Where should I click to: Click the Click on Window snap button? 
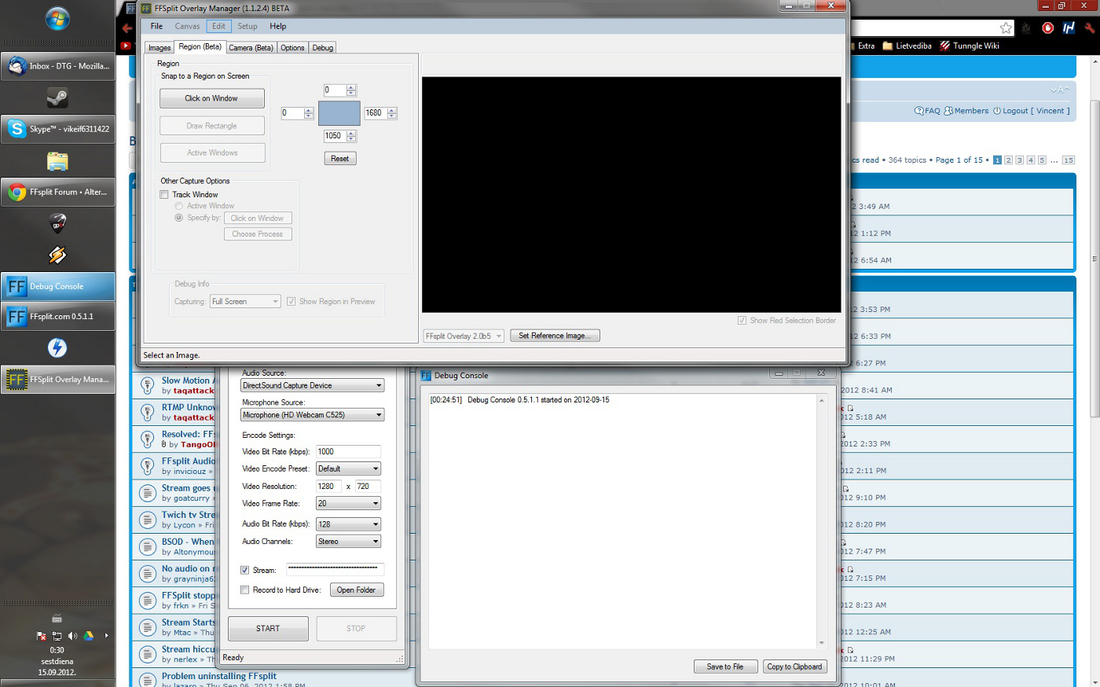pos(212,98)
